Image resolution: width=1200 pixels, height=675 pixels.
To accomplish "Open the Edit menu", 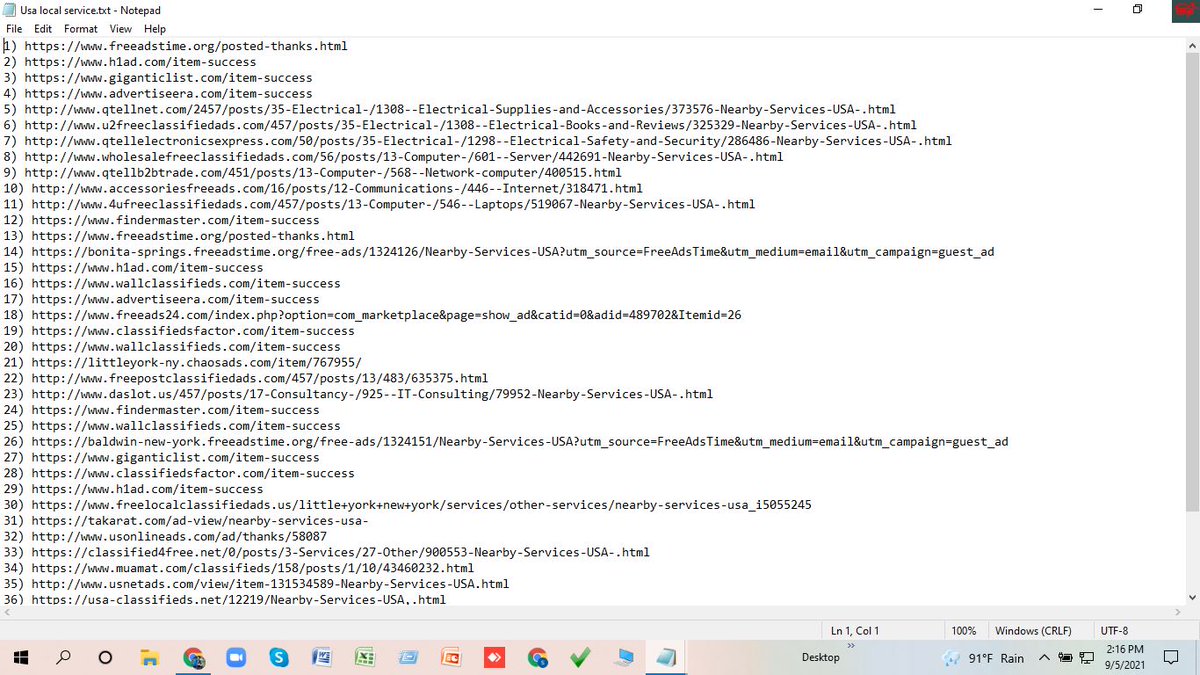I will [43, 29].
